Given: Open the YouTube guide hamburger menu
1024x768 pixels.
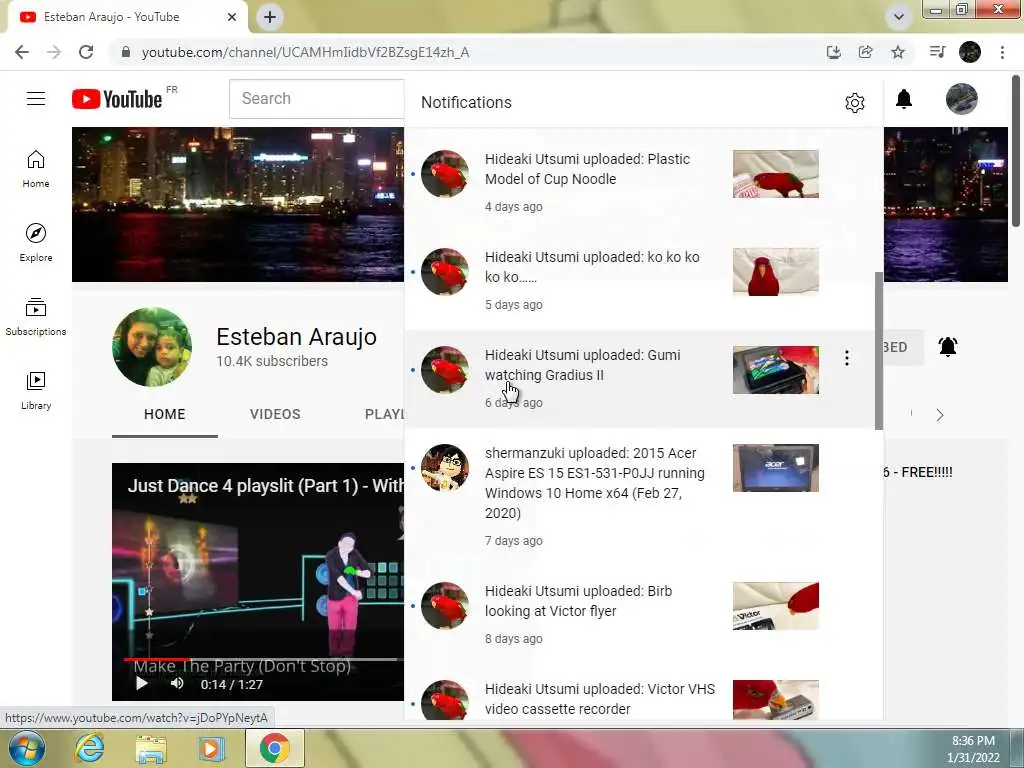Looking at the screenshot, I should tap(36, 99).
